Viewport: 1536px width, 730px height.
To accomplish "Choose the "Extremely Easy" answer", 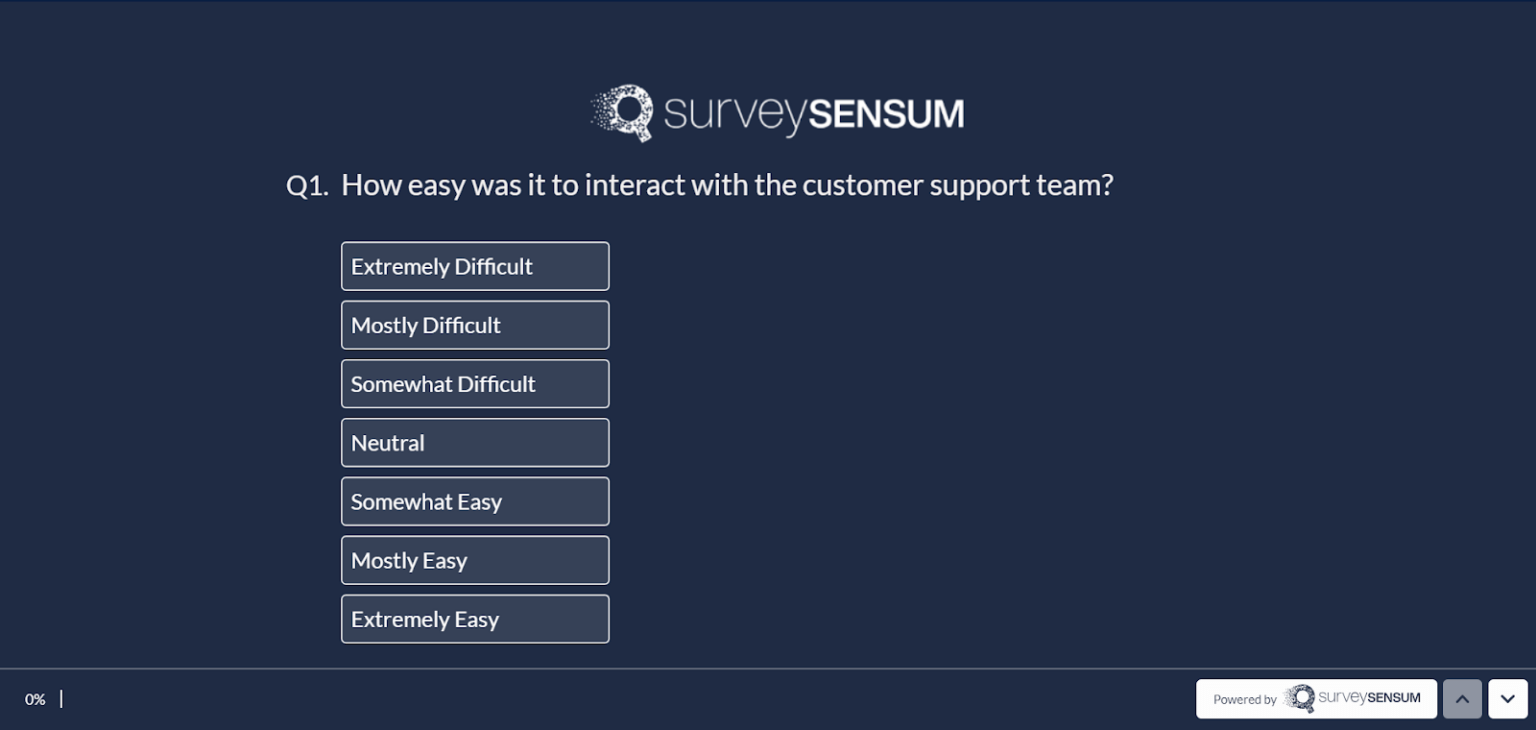I will pyautogui.click(x=475, y=618).
